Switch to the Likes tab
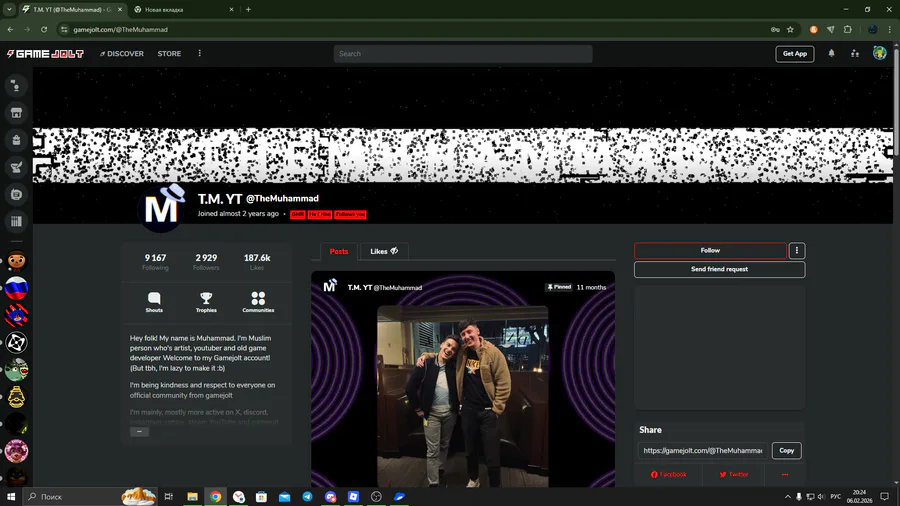Screen dimensions: 900x506 coord(384,251)
